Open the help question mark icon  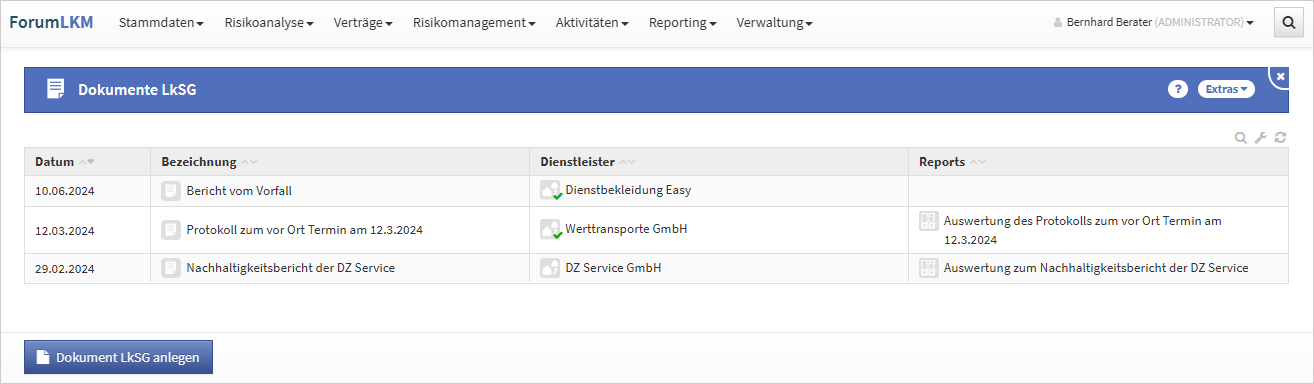1177,89
